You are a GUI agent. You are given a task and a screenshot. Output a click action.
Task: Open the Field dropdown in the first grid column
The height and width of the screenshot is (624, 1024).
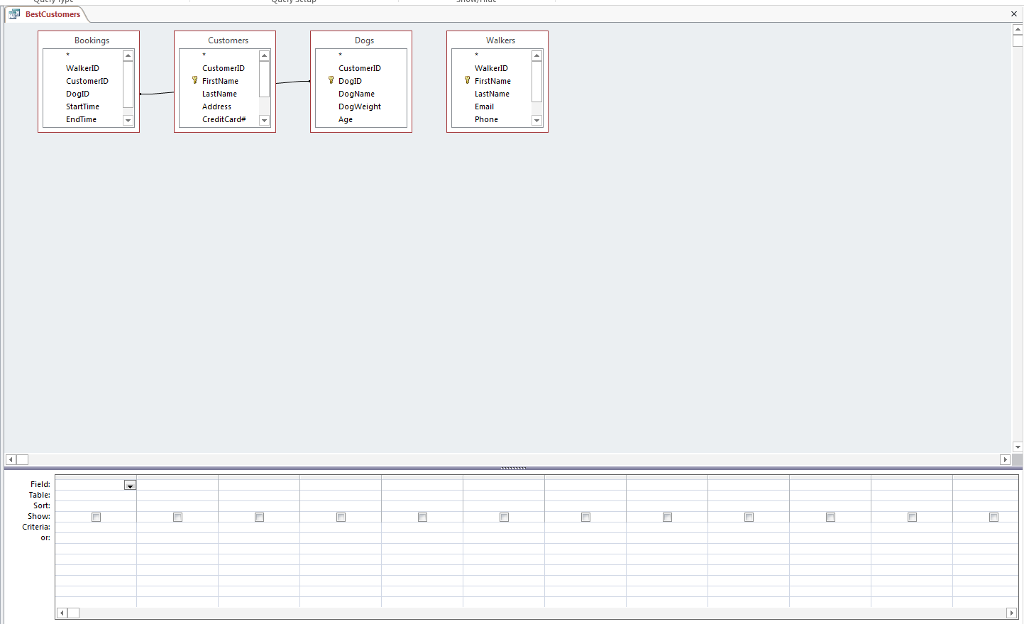(131, 484)
